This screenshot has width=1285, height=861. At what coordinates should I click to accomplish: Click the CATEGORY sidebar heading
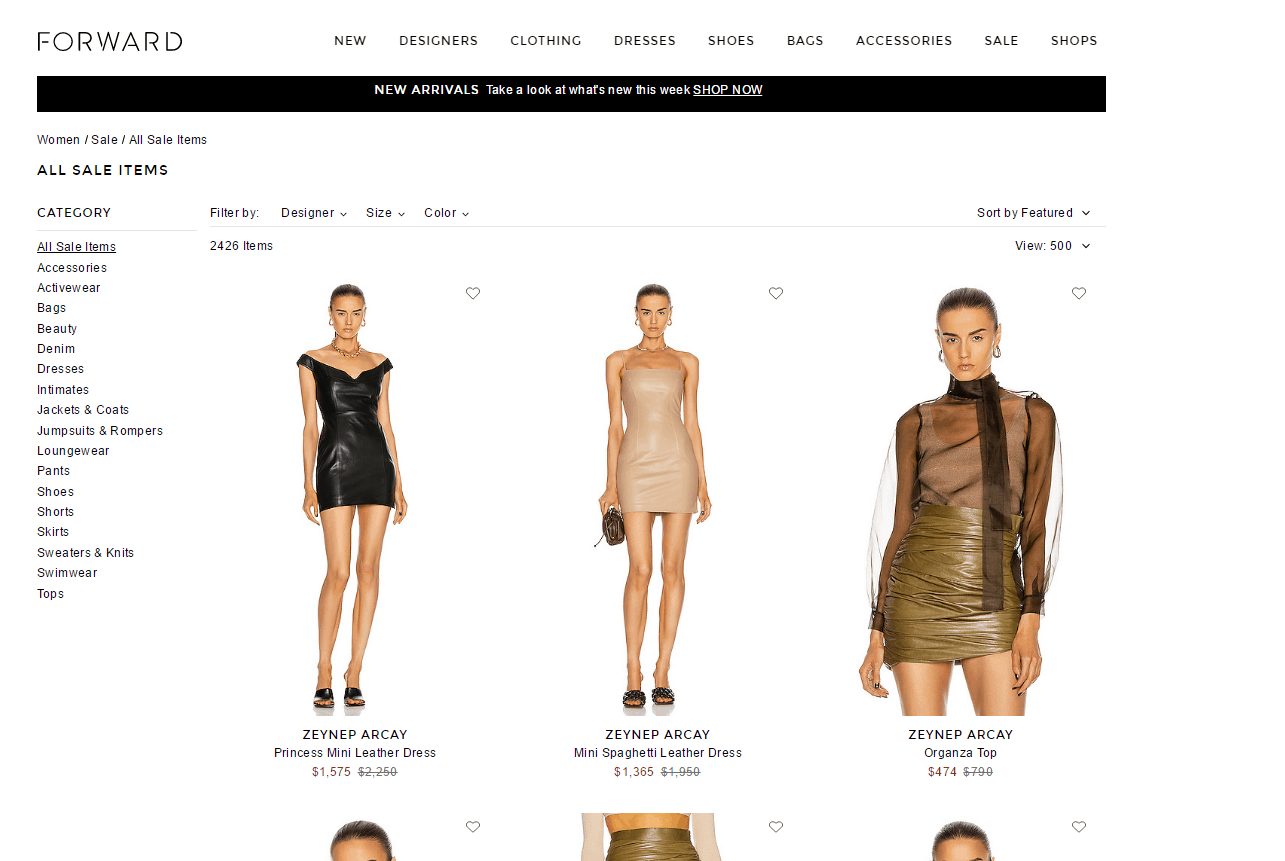74,213
